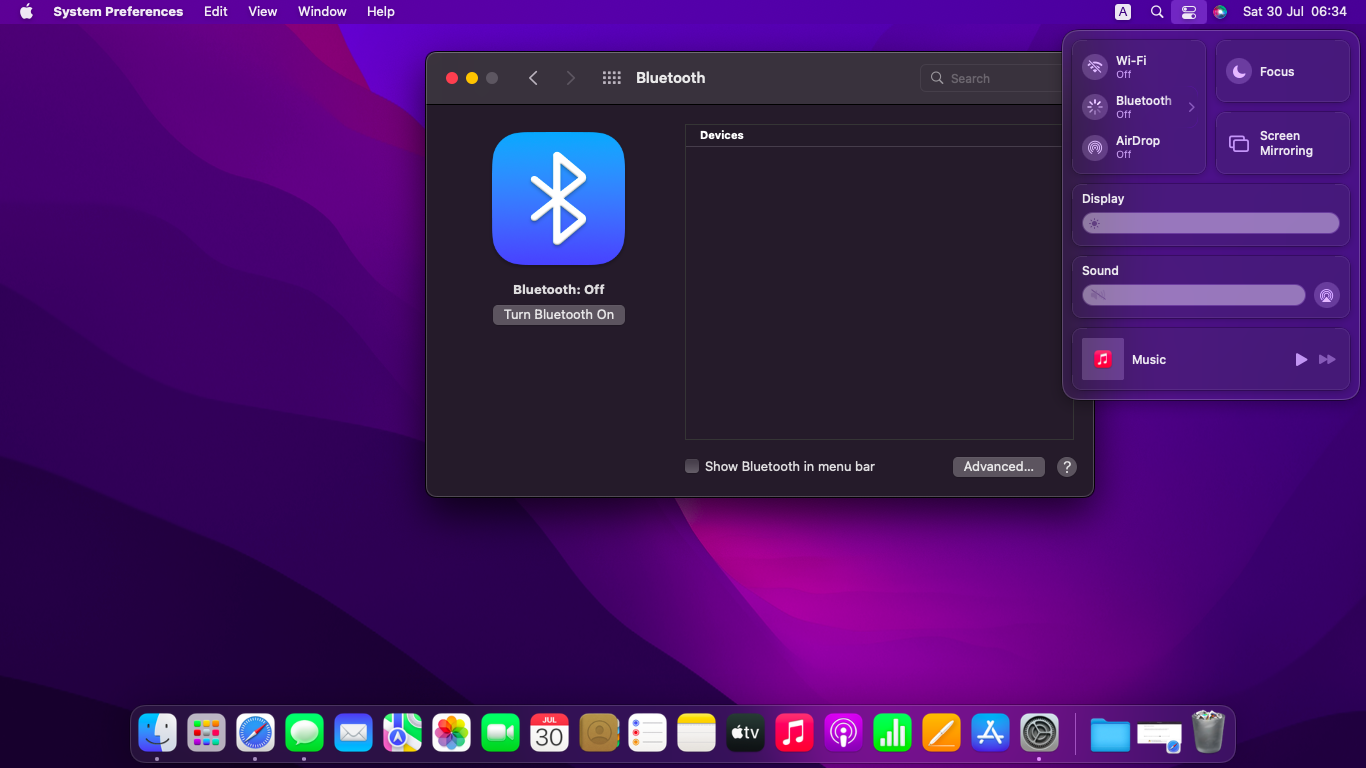Open the View menu
Image resolution: width=1366 pixels, height=768 pixels.
pyautogui.click(x=262, y=12)
